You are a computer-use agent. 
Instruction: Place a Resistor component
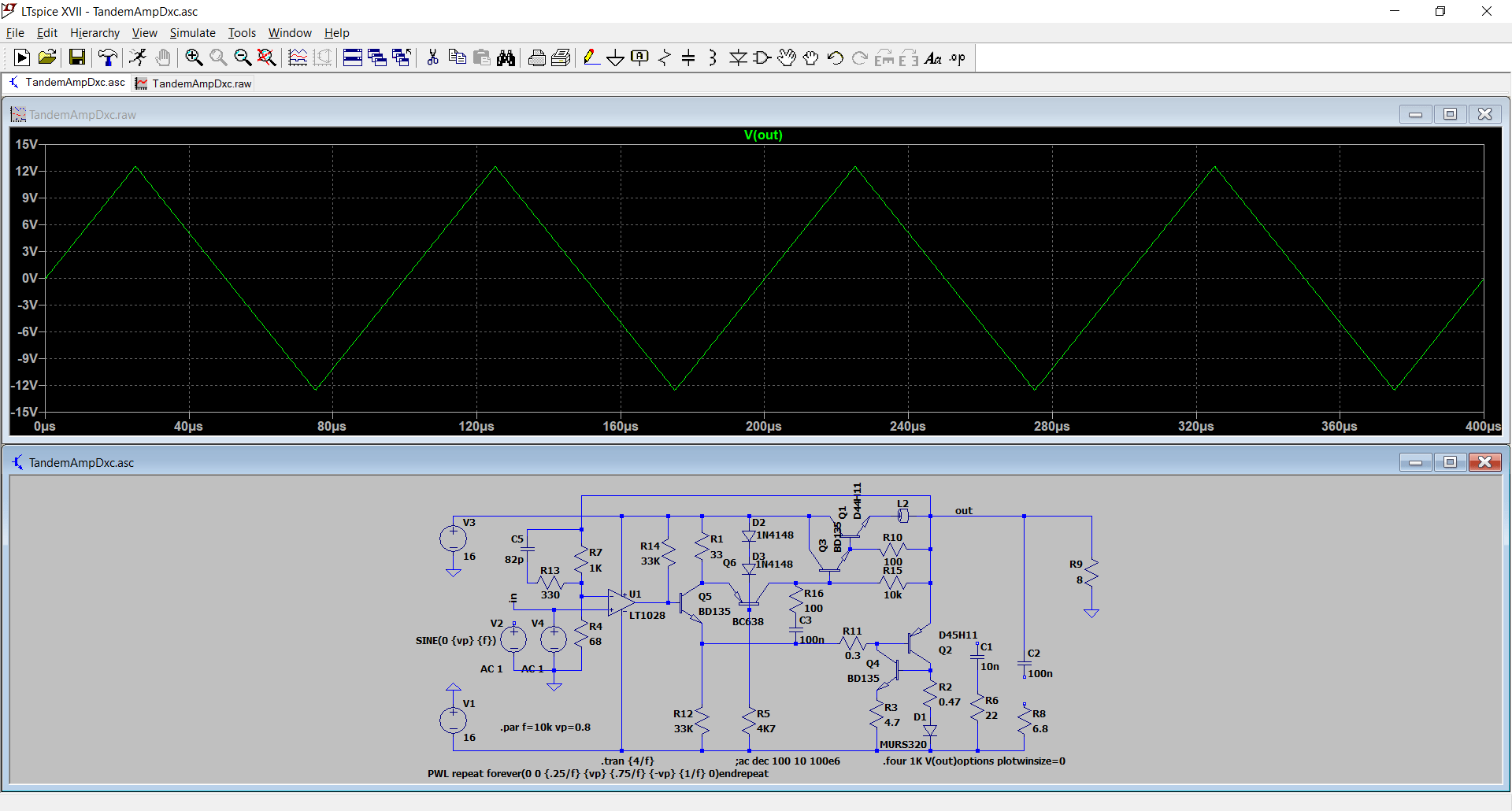pos(665,57)
